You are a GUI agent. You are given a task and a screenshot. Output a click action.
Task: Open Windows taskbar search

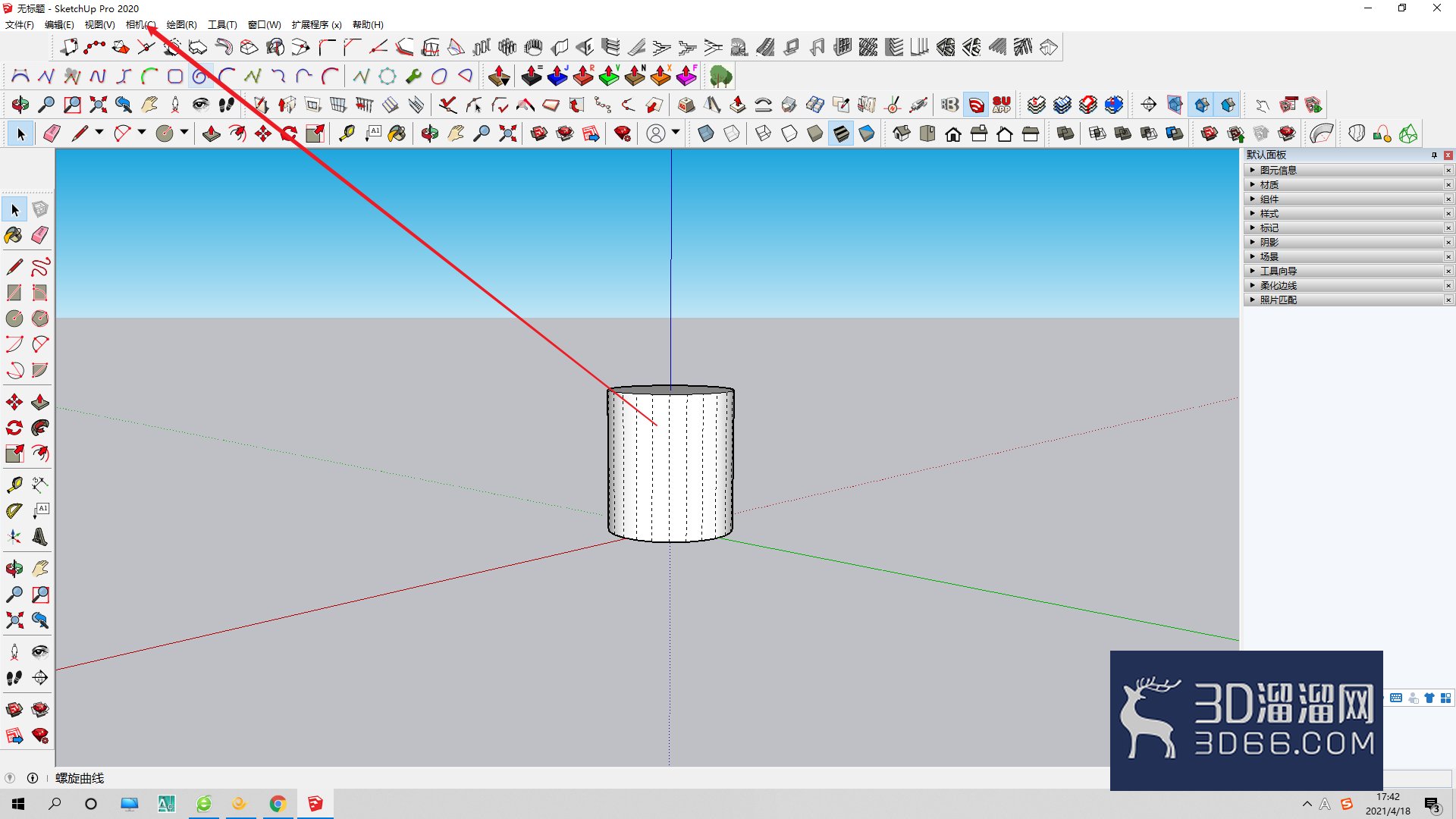coord(55,804)
